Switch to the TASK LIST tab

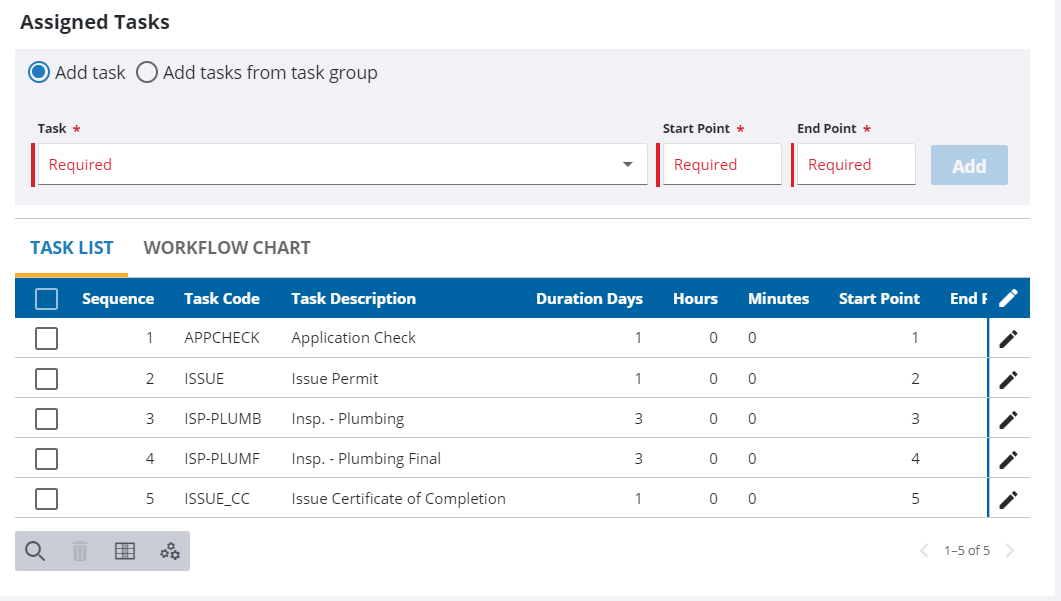coord(72,248)
